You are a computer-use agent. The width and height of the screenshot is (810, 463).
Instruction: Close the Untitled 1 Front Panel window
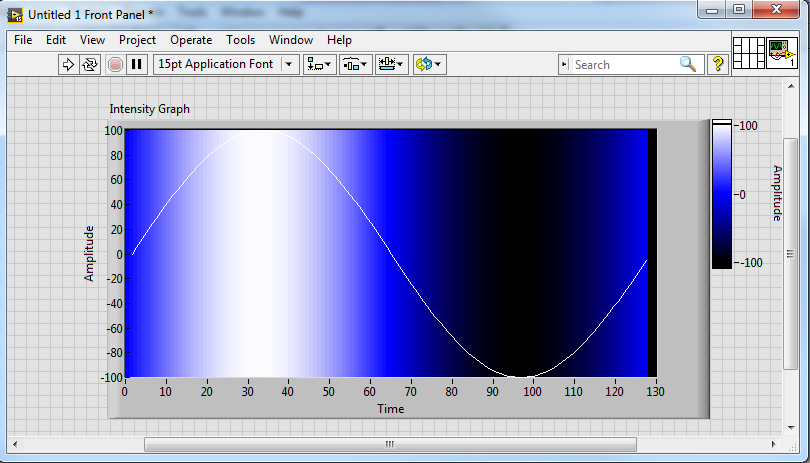776,9
